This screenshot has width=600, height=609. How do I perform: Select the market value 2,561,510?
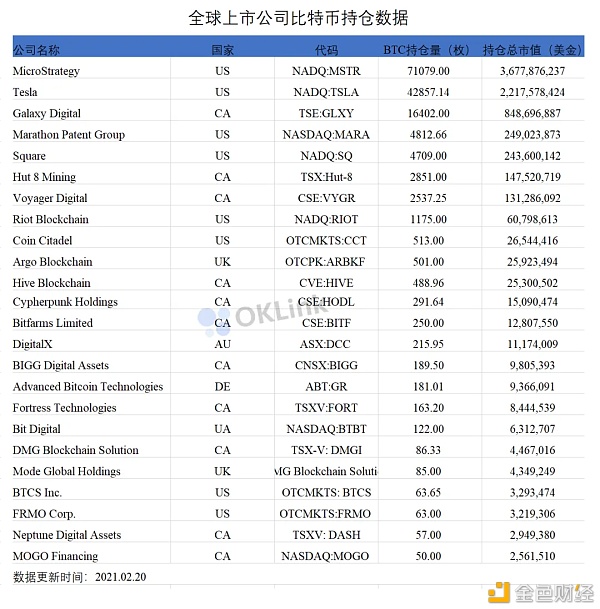[532, 556]
